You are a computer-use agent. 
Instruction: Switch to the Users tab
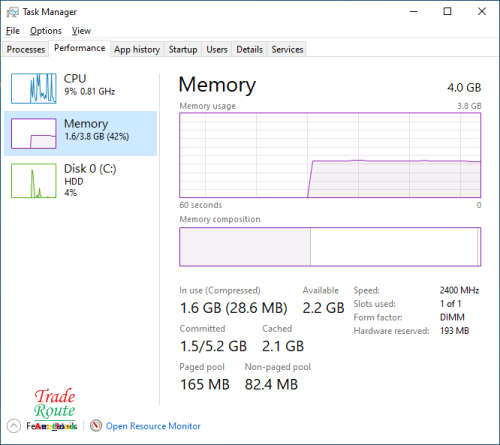click(217, 49)
